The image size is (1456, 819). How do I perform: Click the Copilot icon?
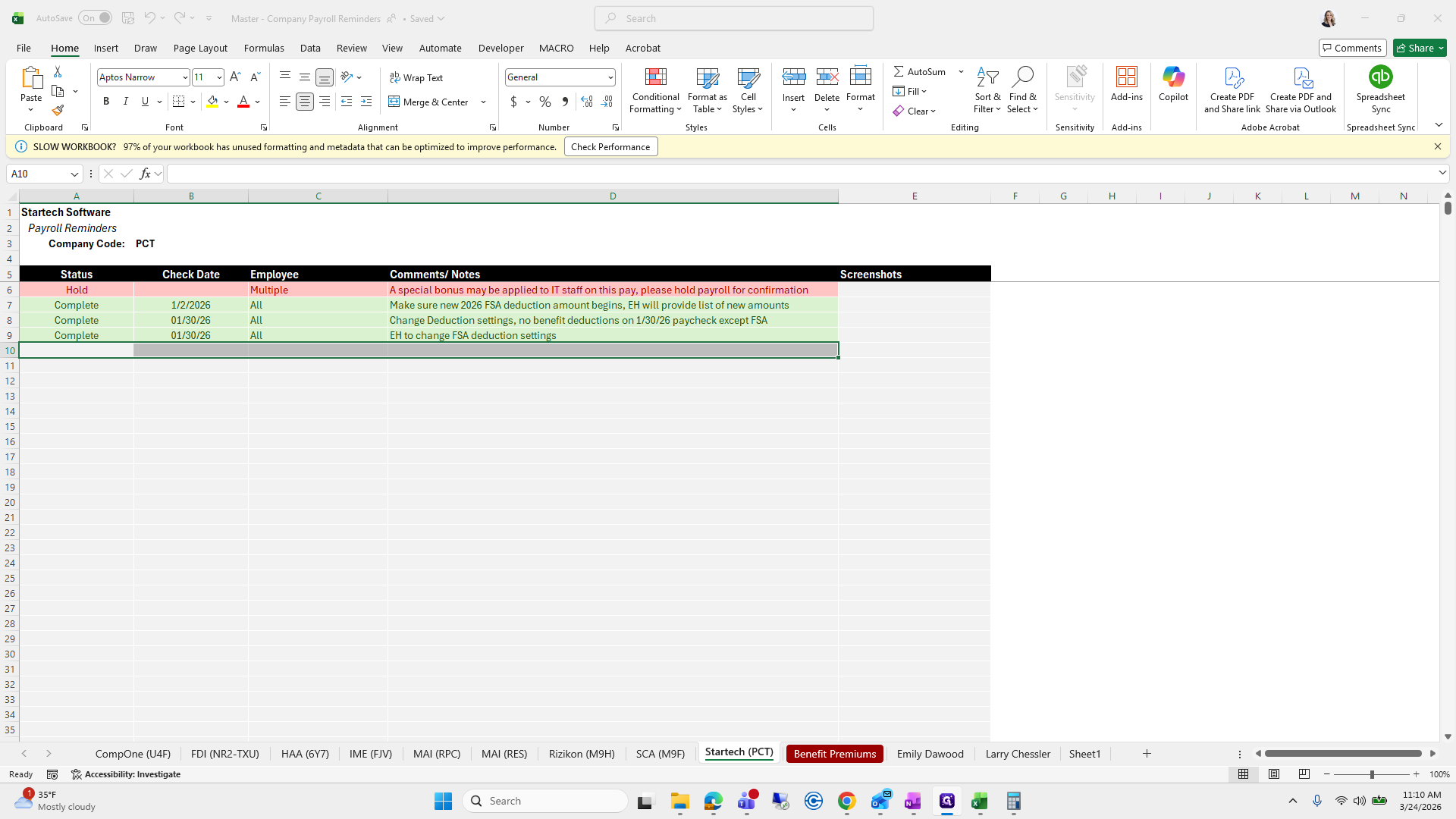point(1173,83)
